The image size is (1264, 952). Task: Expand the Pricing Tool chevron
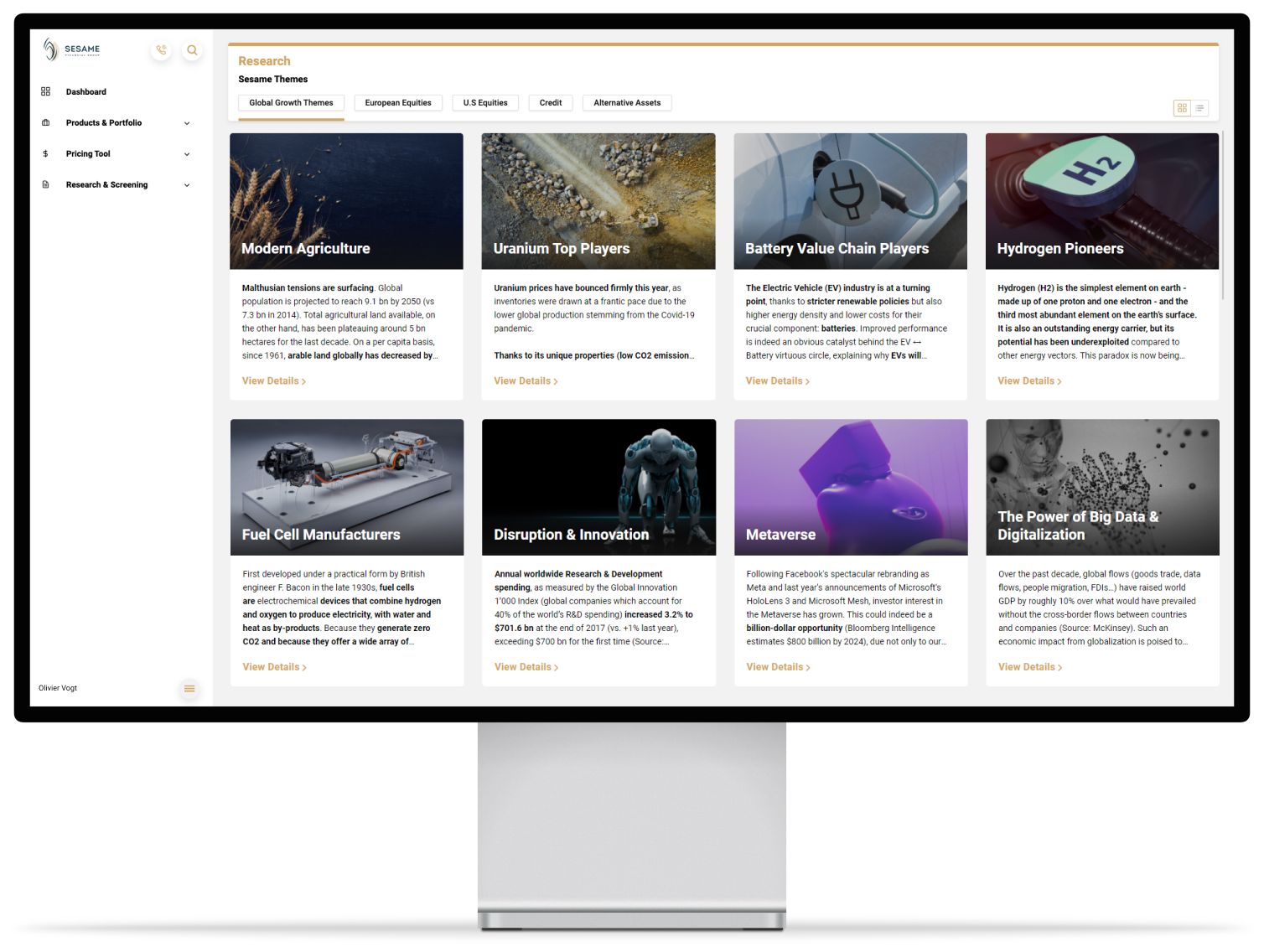click(187, 154)
